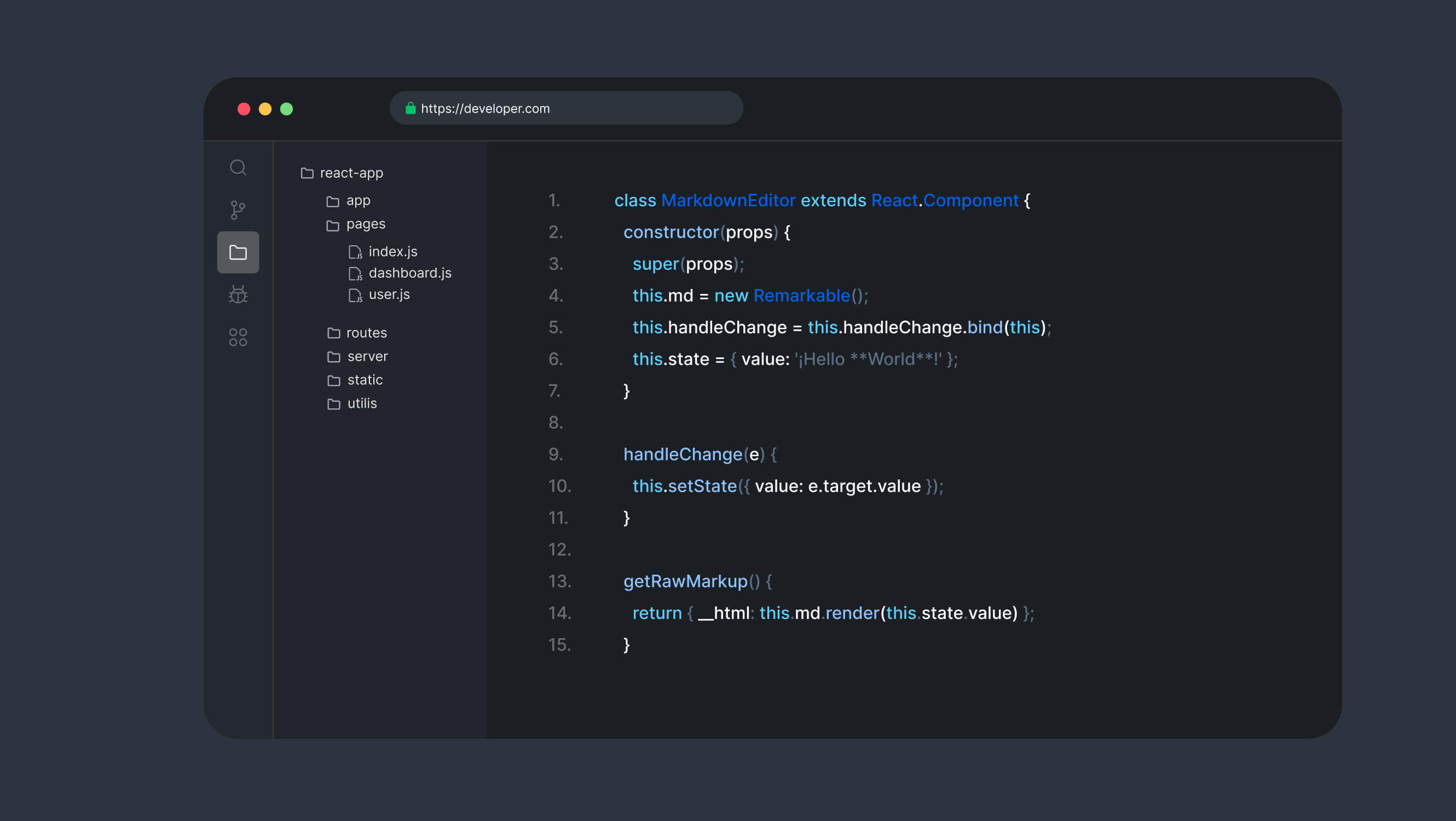The width and height of the screenshot is (1456, 821).
Task: Click the lock icon in the address bar
Action: point(410,108)
